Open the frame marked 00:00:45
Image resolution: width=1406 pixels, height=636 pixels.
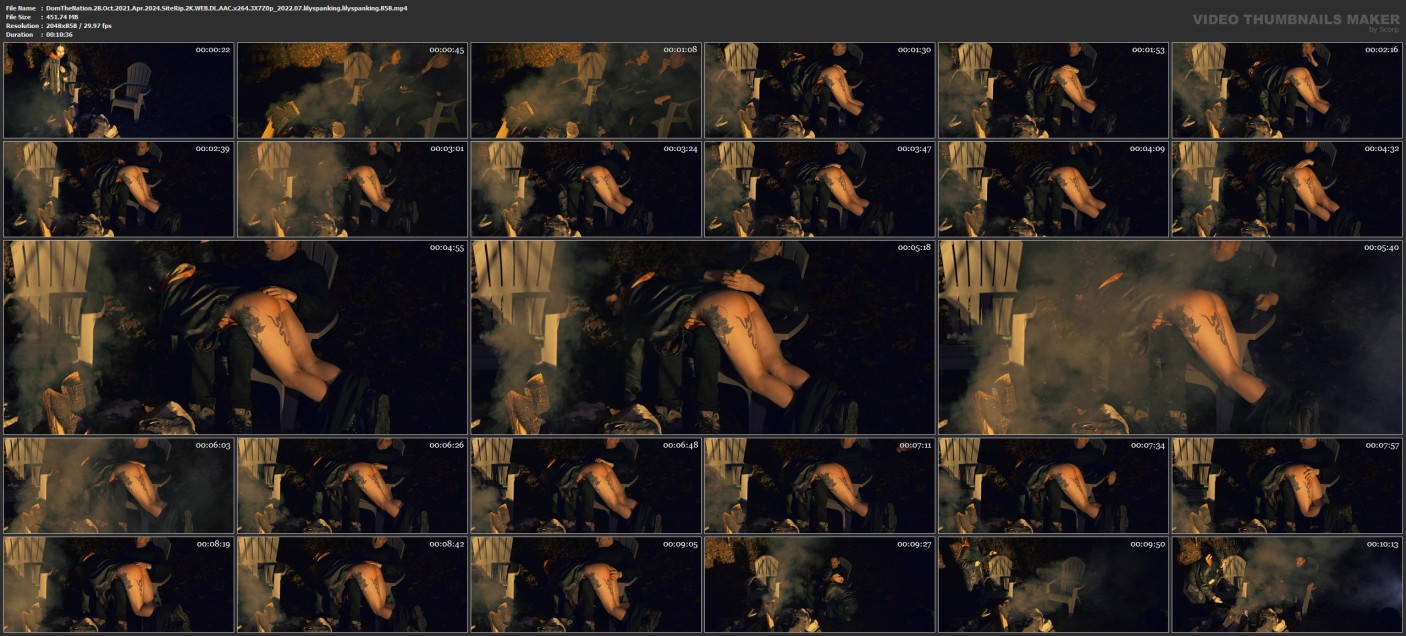(352, 90)
